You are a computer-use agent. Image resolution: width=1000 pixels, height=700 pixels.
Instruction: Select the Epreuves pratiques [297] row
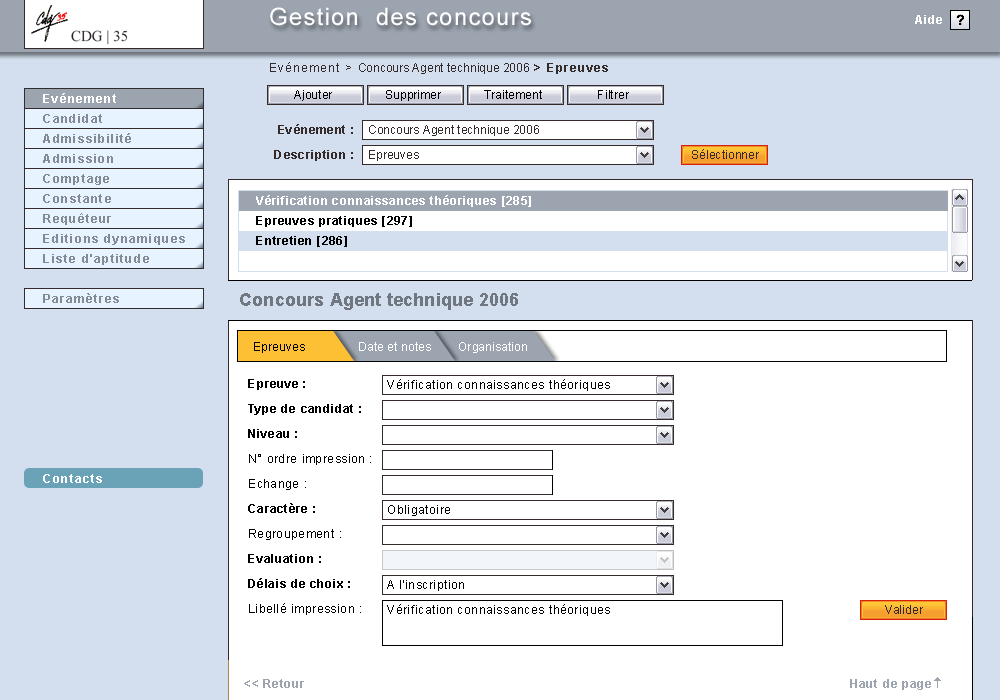pos(592,221)
